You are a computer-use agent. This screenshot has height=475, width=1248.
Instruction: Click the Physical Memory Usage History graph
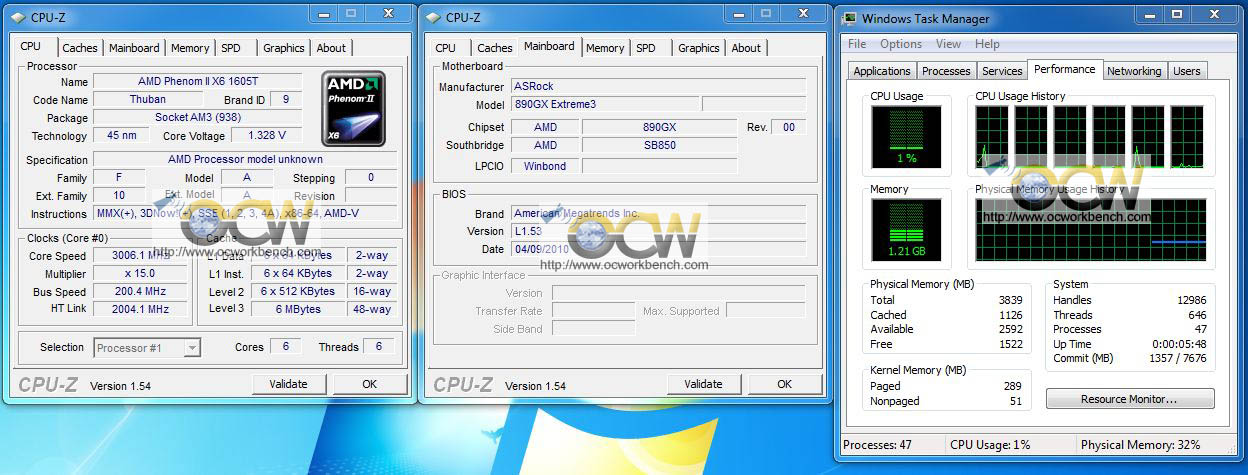pyautogui.click(x=1092, y=229)
